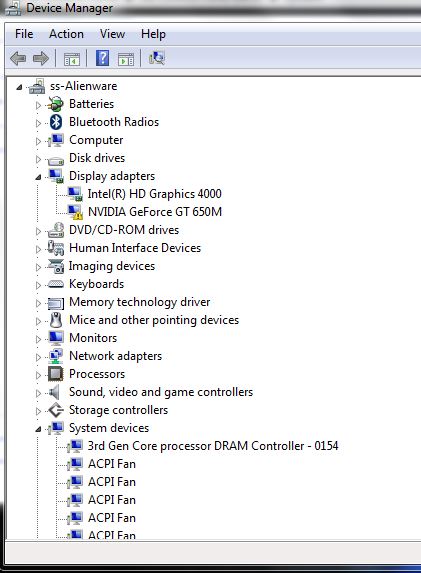
Task: Click the Bluetooth Radios icon
Action: point(56,122)
